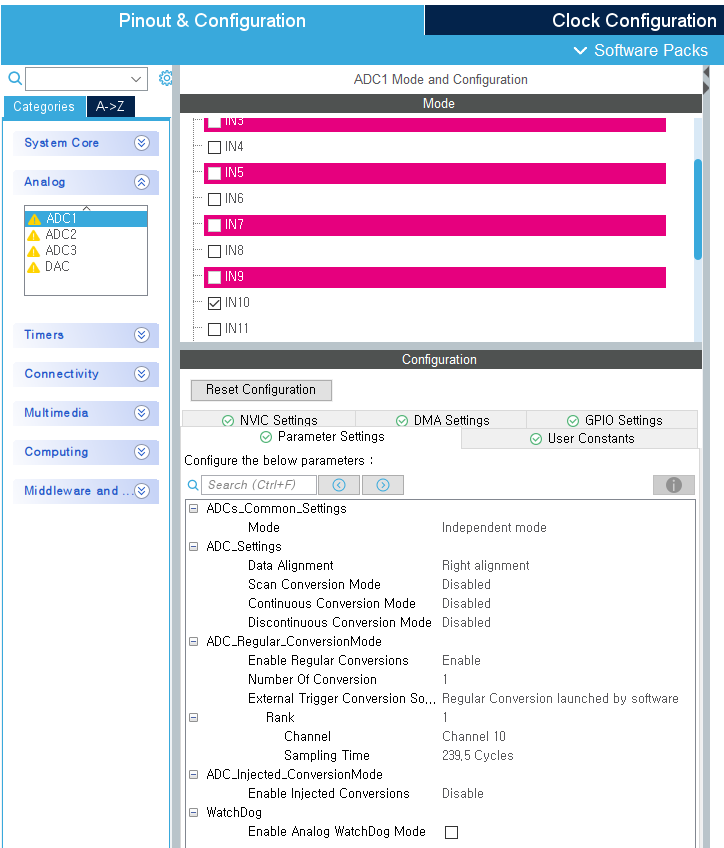Switch to the Clock Configuration tab
Screen dimensions: 724x848
click(x=633, y=21)
